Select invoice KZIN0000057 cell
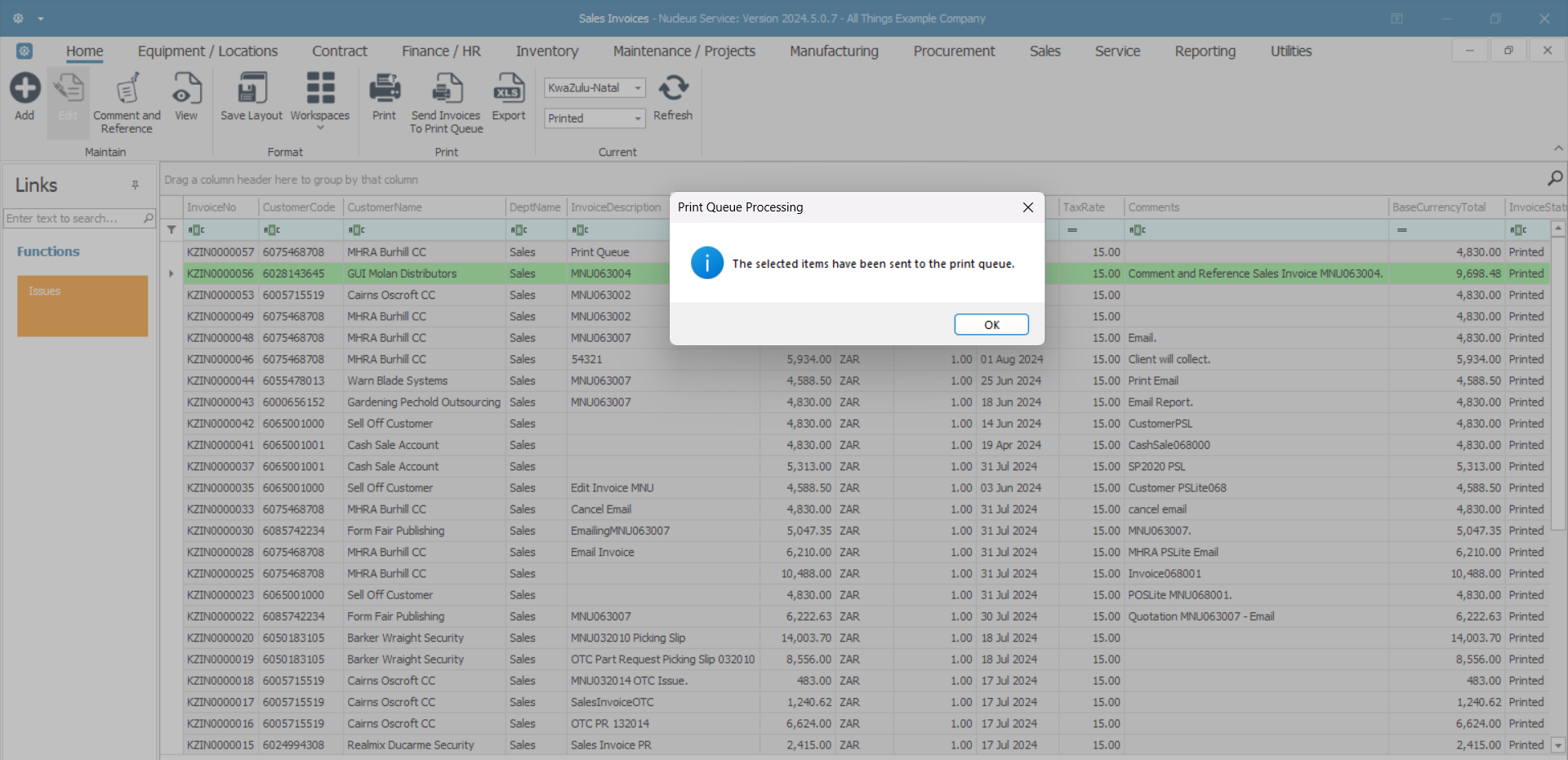1568x760 pixels. tap(220, 252)
